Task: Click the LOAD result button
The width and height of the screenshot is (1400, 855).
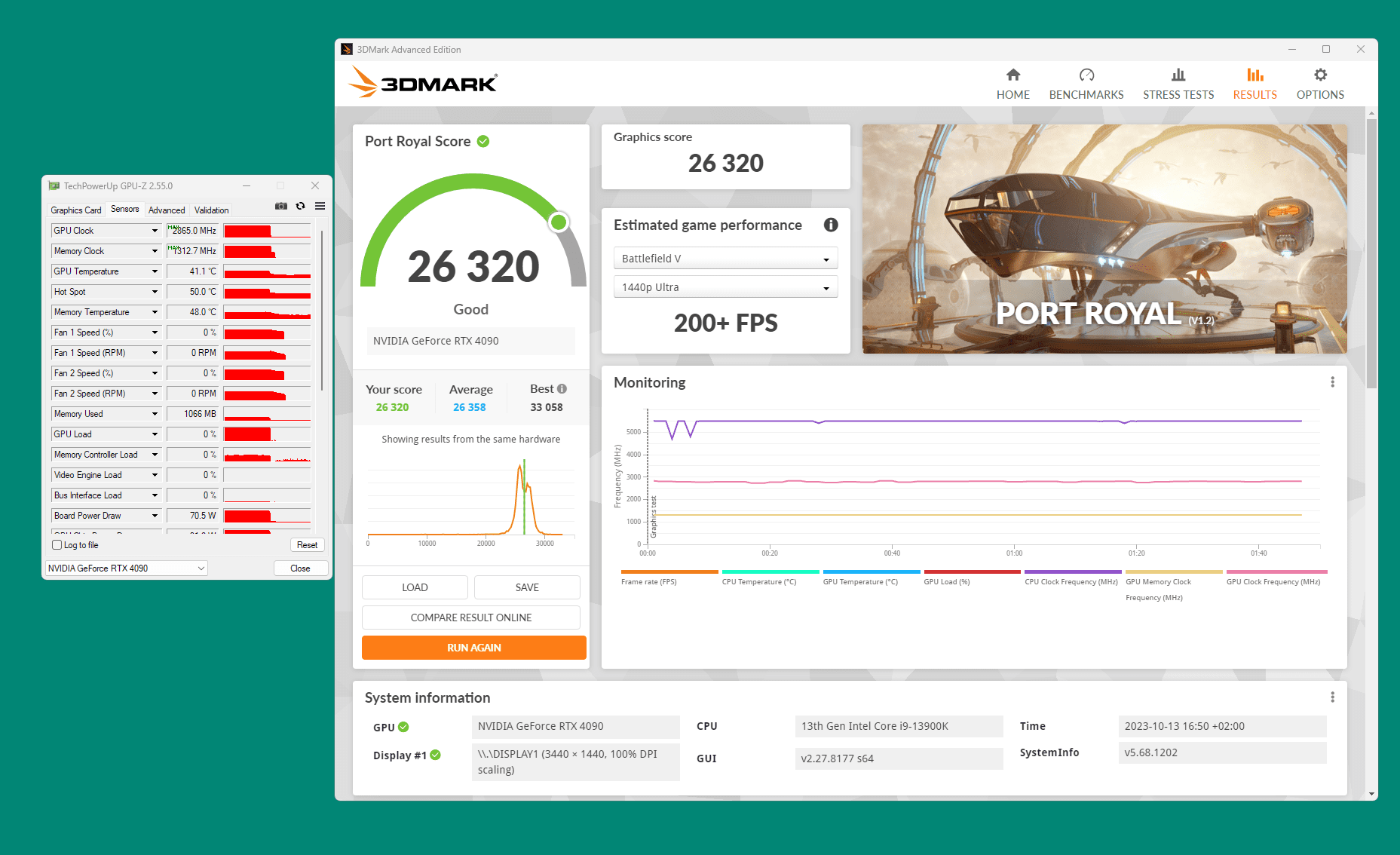Action: pyautogui.click(x=415, y=587)
